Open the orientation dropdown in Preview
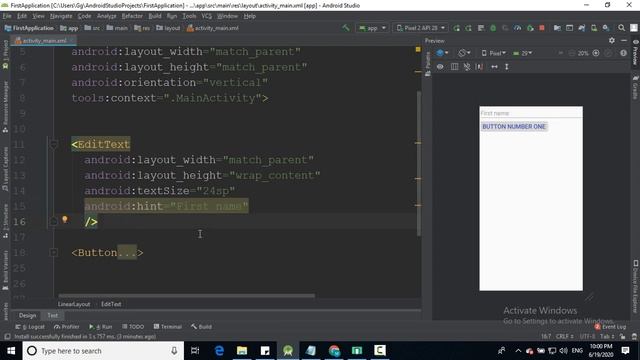Image resolution: width=640 pixels, height=360 pixels. [x=464, y=53]
